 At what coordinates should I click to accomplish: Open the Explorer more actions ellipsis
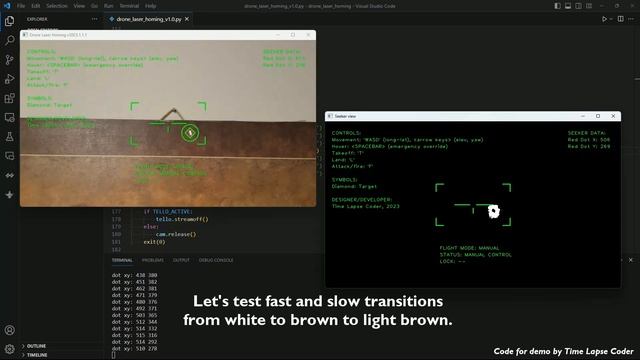click(x=95, y=19)
